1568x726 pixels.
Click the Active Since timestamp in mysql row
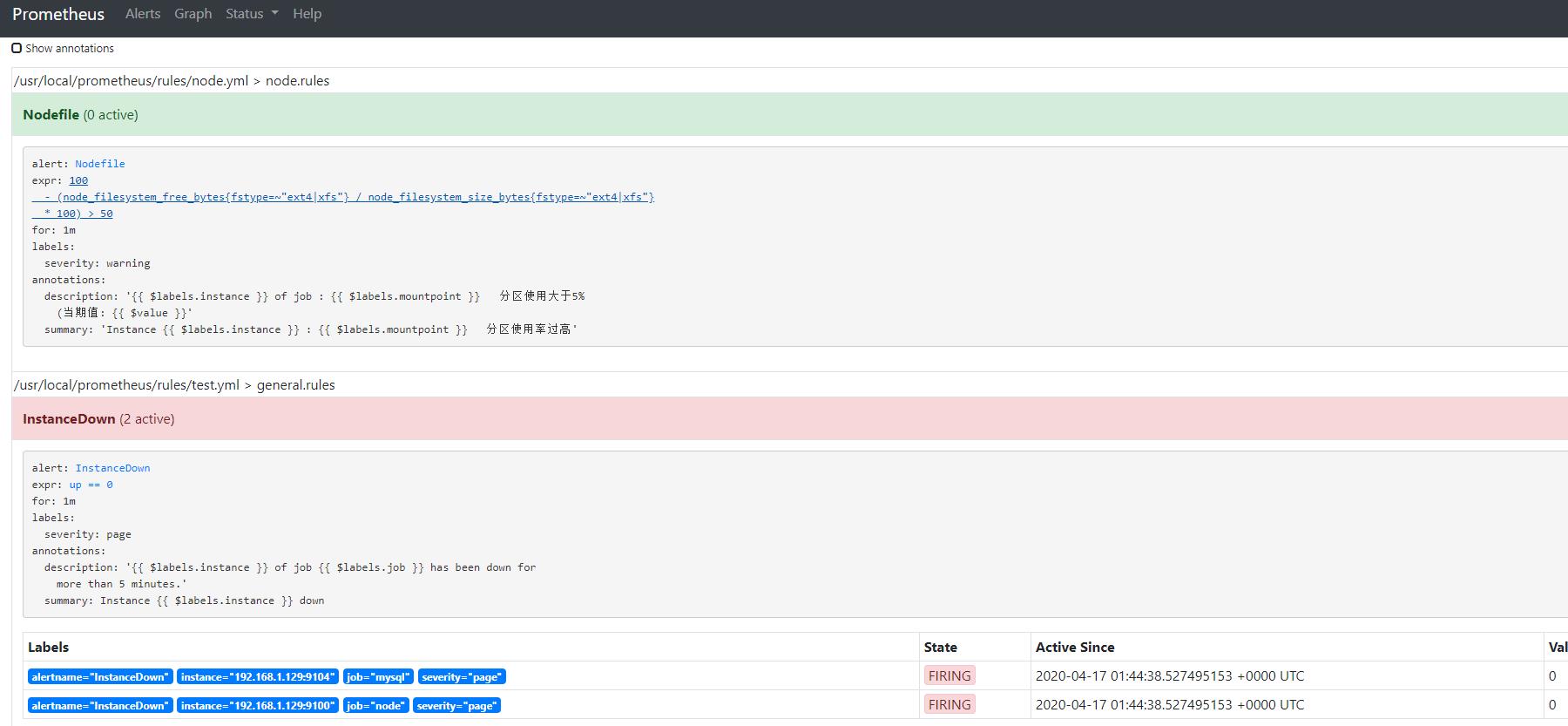tap(1170, 675)
